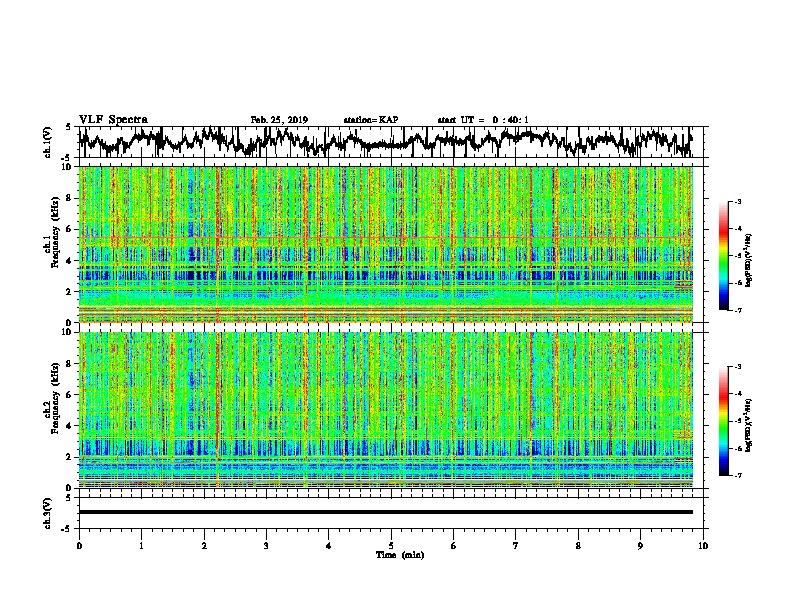Click the flat ch.3 voltage trace line
This screenshot has width=792, height=612.
coord(385,512)
